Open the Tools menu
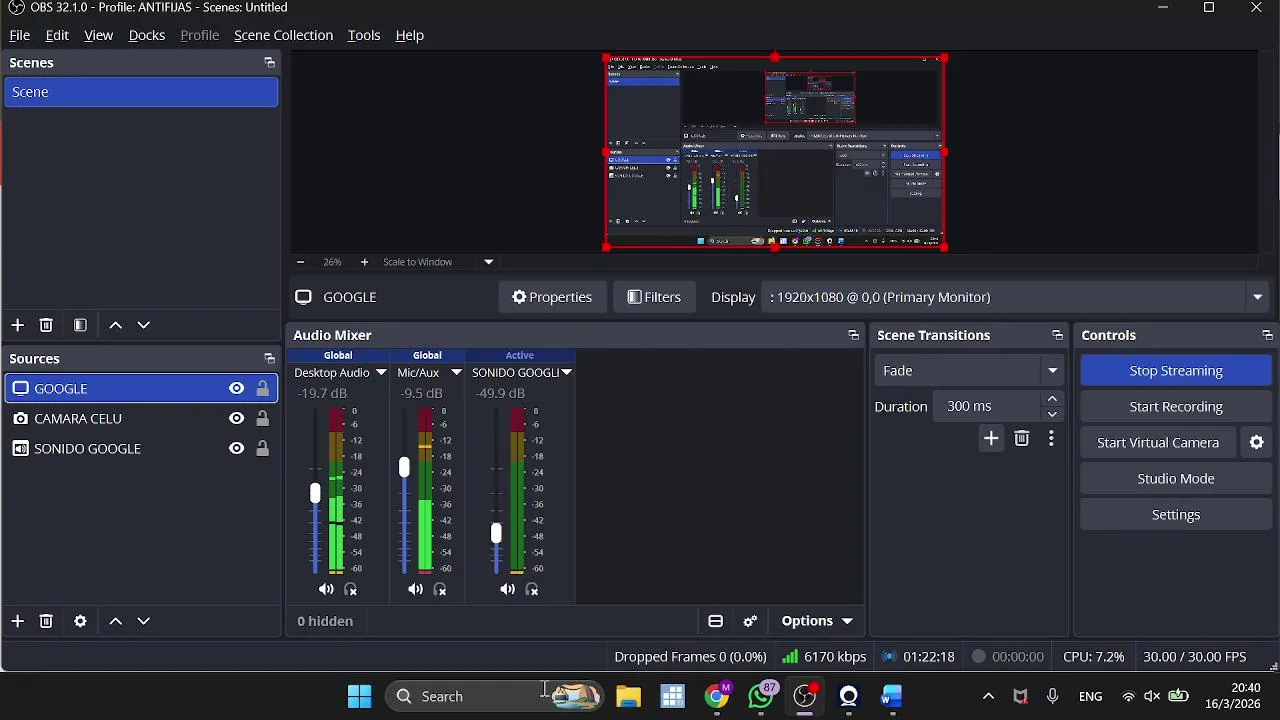Screen dimensions: 1280x720 pos(364,35)
